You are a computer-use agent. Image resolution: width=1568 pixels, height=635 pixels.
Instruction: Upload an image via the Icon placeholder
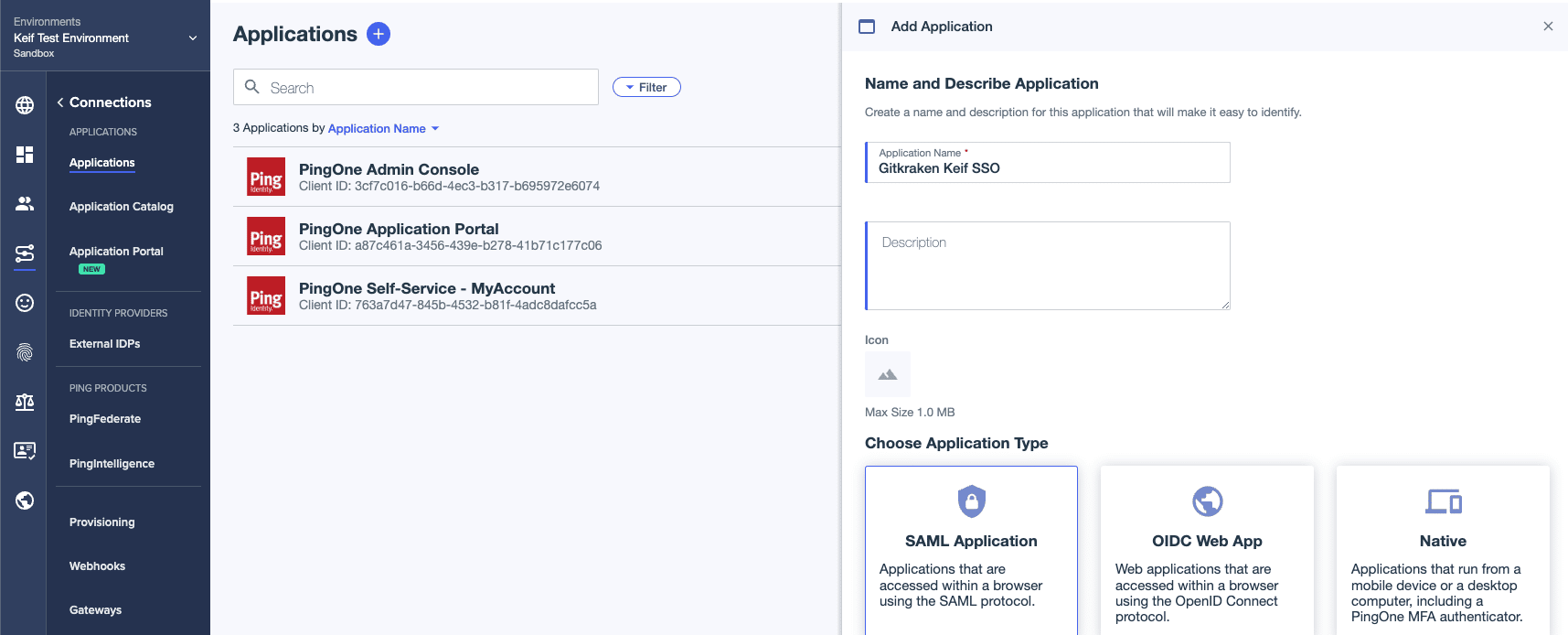coord(888,374)
